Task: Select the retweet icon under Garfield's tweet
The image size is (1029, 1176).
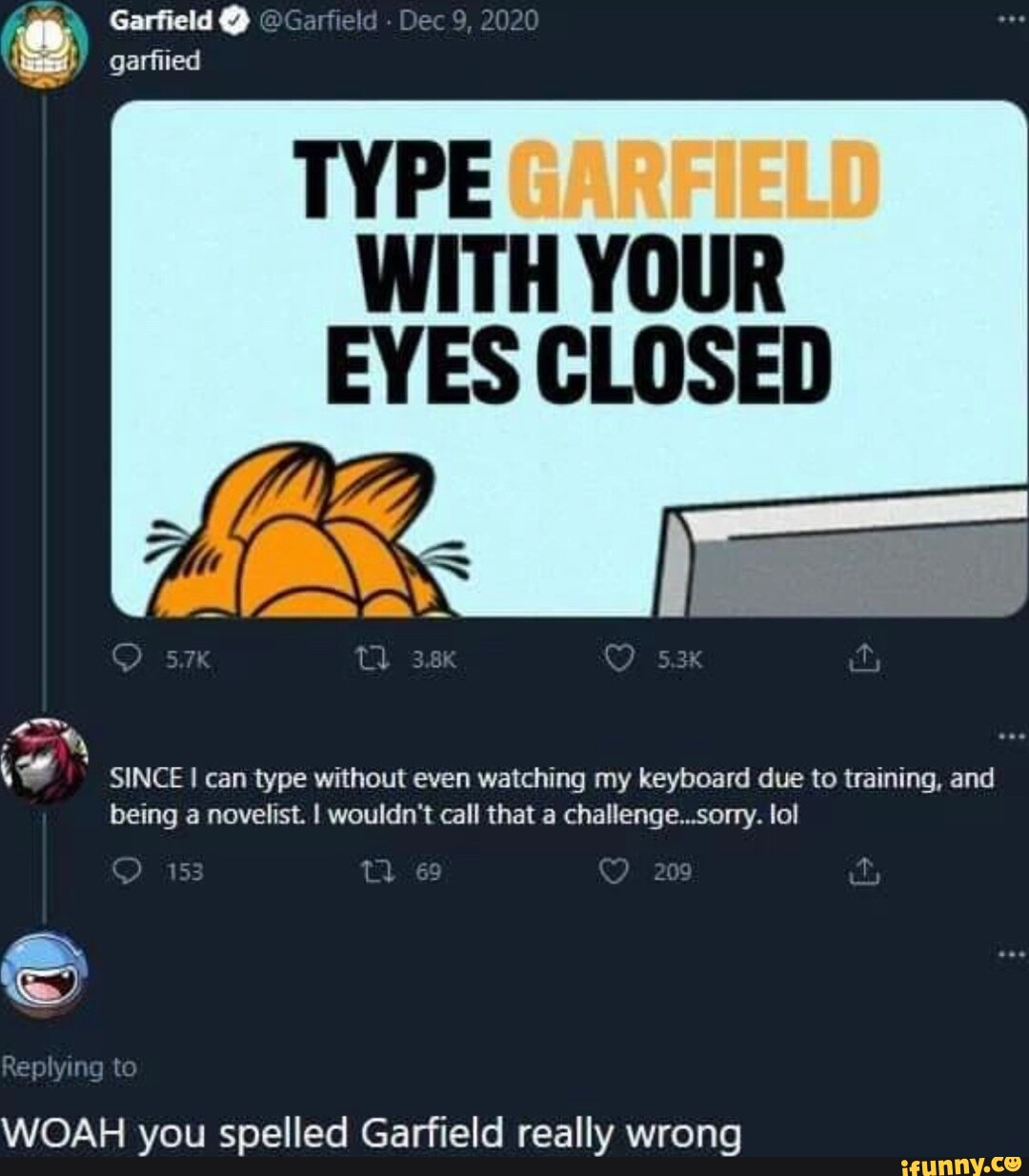Action: [x=373, y=656]
